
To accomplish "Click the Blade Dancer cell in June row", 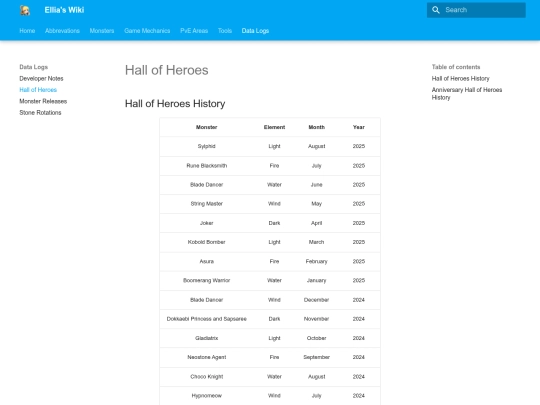I will [x=207, y=185].
